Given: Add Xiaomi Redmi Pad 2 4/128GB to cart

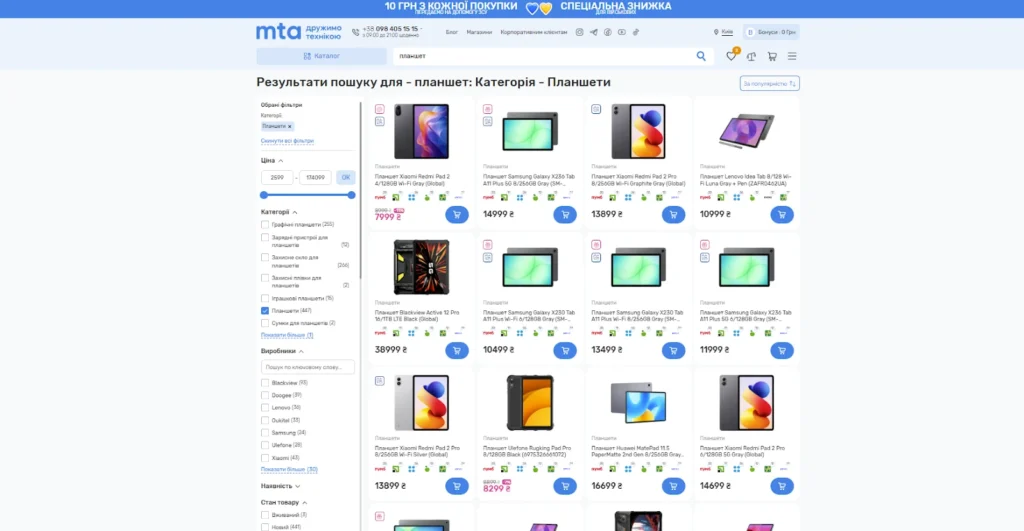Looking at the screenshot, I should click(x=456, y=214).
